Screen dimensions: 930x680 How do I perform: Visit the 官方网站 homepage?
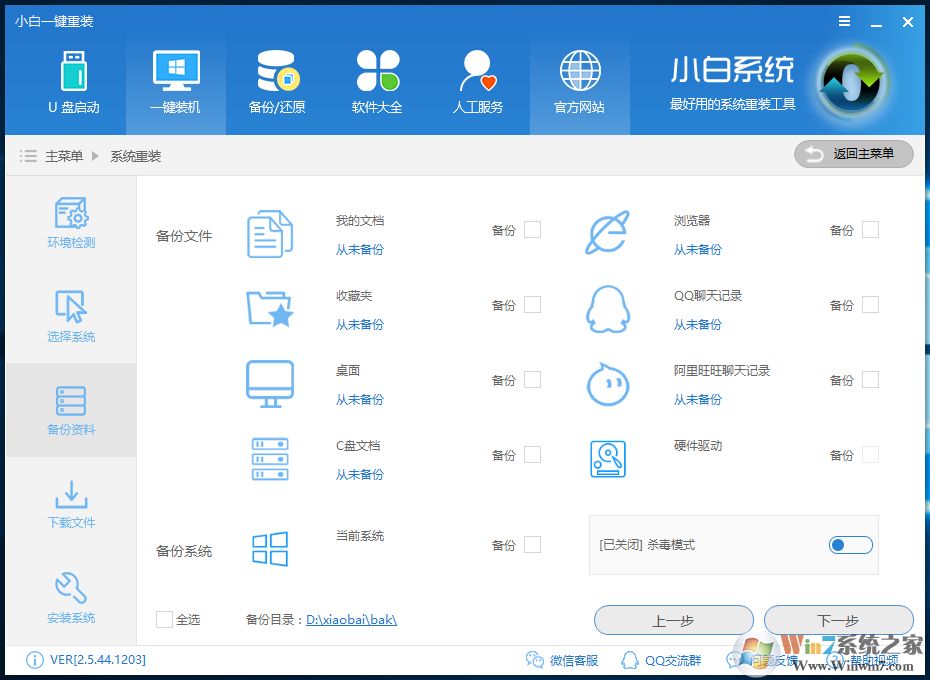click(579, 82)
